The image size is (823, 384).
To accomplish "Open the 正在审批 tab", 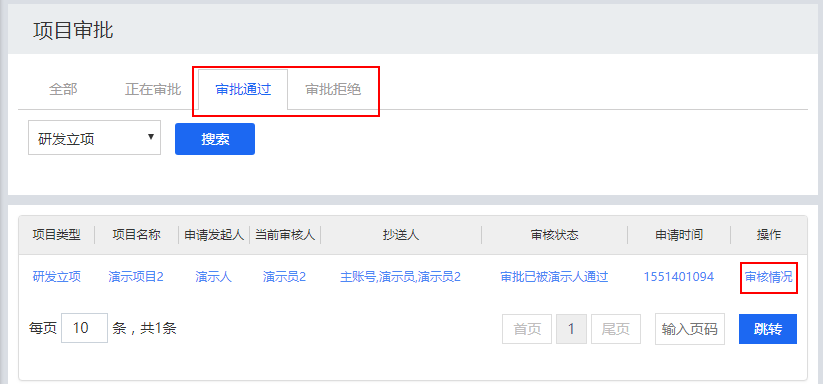I will point(153,89).
